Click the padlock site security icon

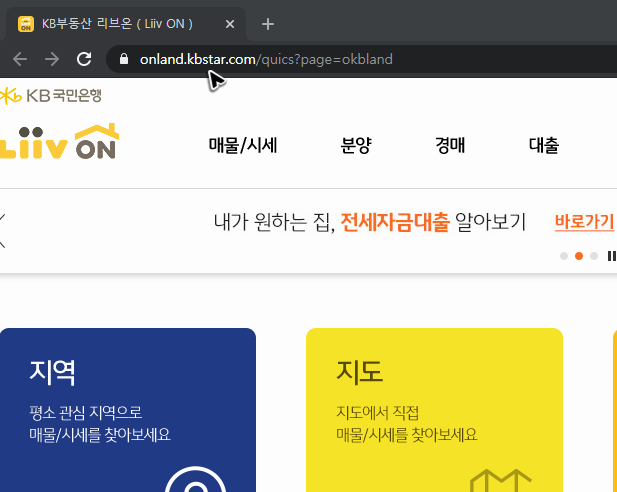(124, 59)
